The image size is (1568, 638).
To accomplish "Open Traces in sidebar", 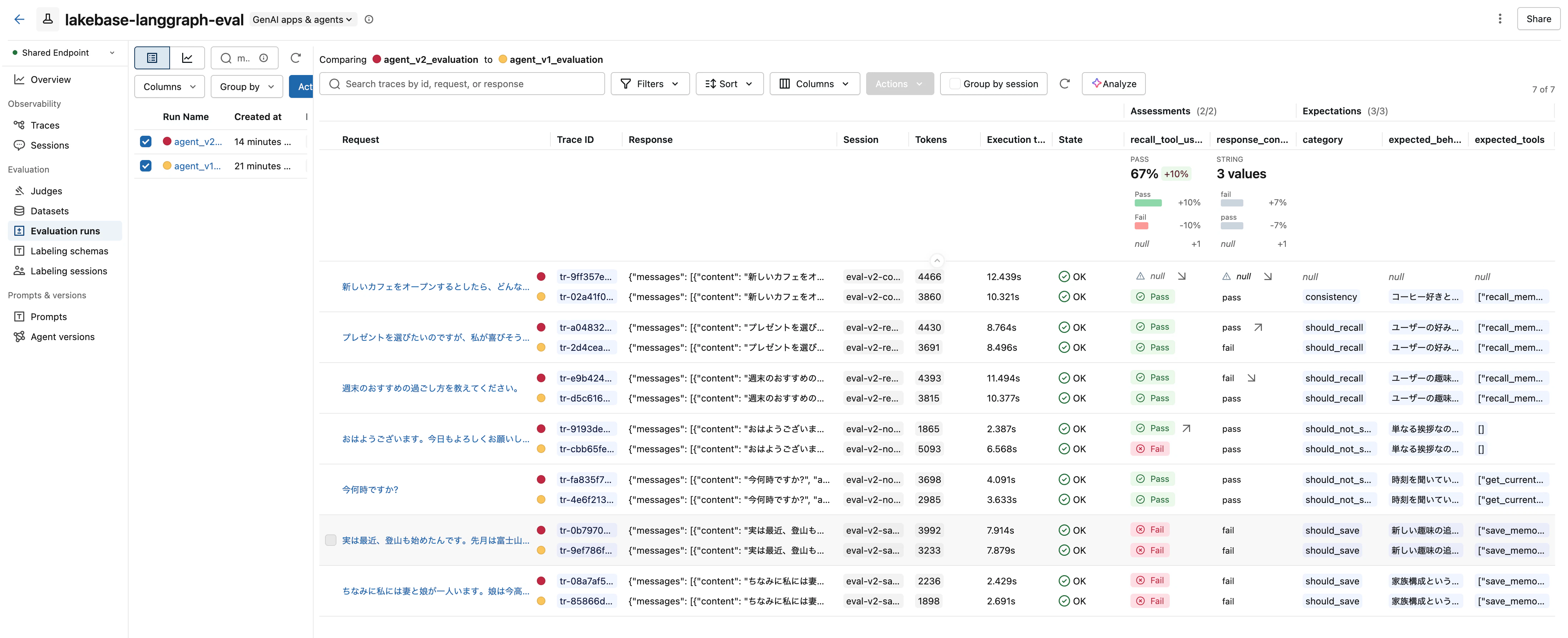I will pos(45,125).
